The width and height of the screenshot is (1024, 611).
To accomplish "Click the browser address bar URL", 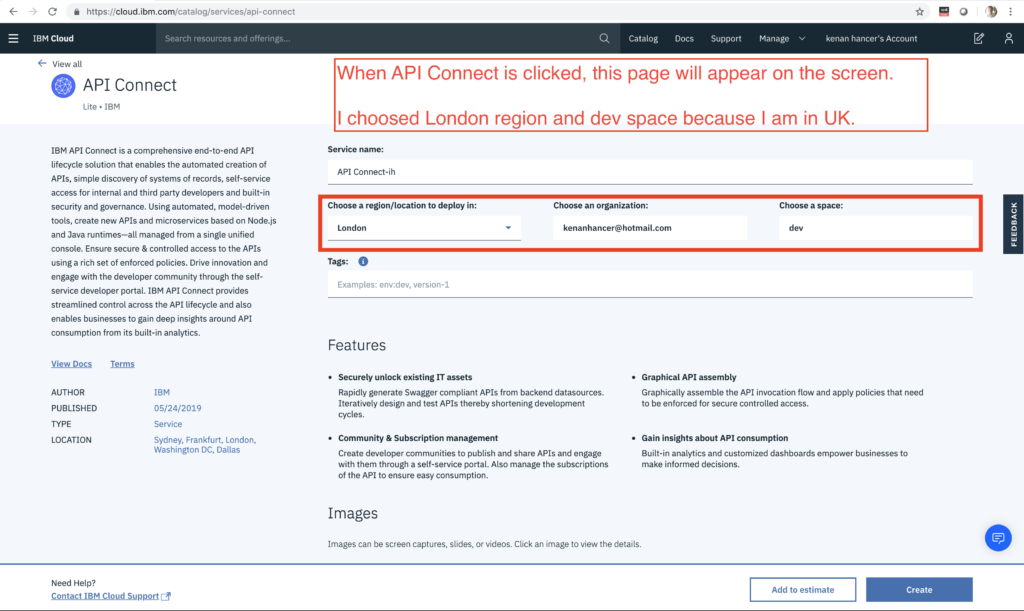I will tap(191, 12).
